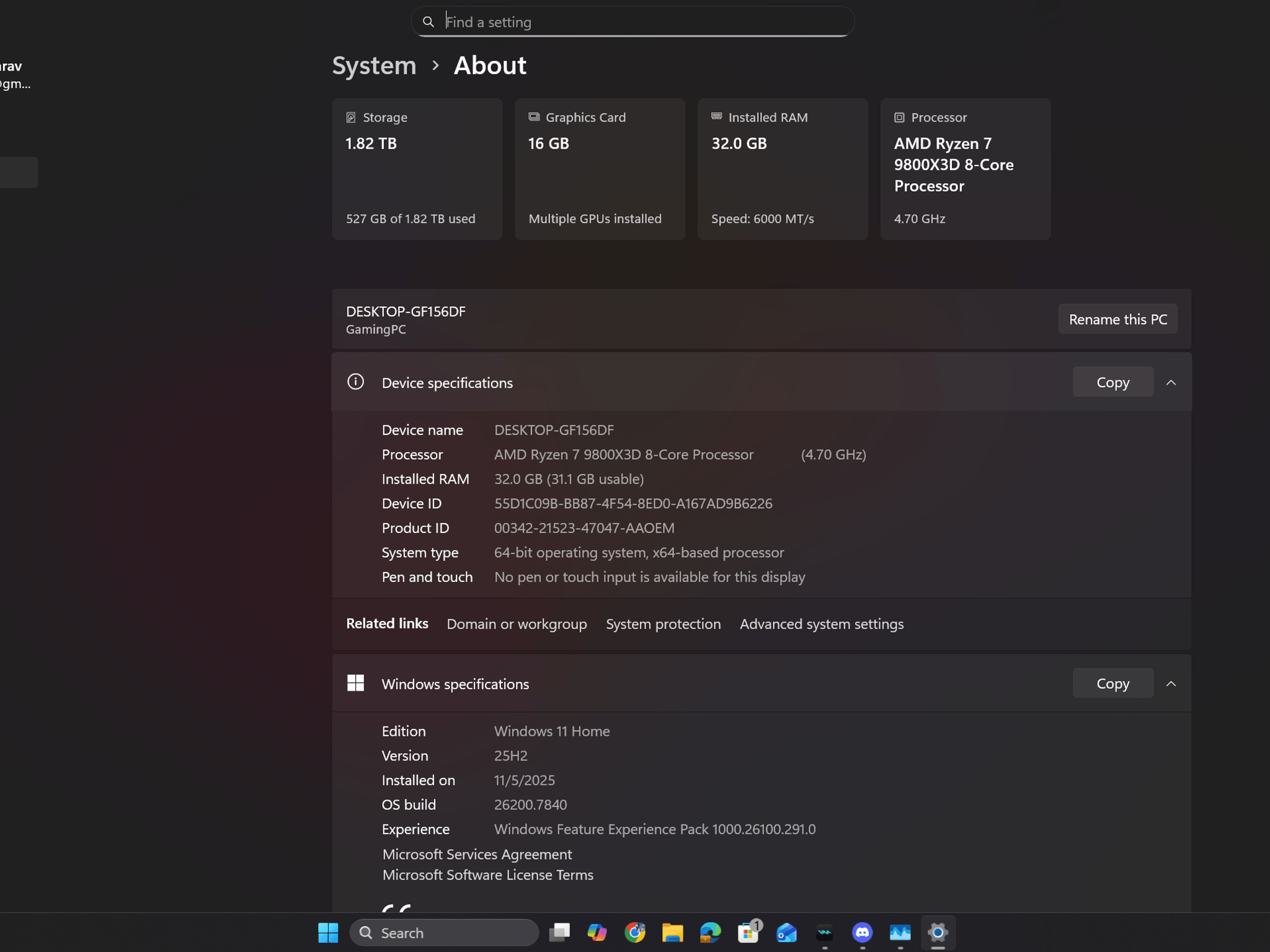
Task: Open the AMD Ryzen 7 Processor card
Action: point(966,169)
